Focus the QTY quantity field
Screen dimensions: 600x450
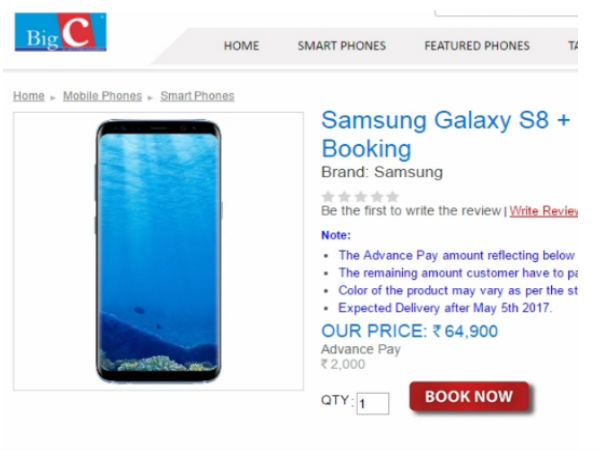pos(372,404)
